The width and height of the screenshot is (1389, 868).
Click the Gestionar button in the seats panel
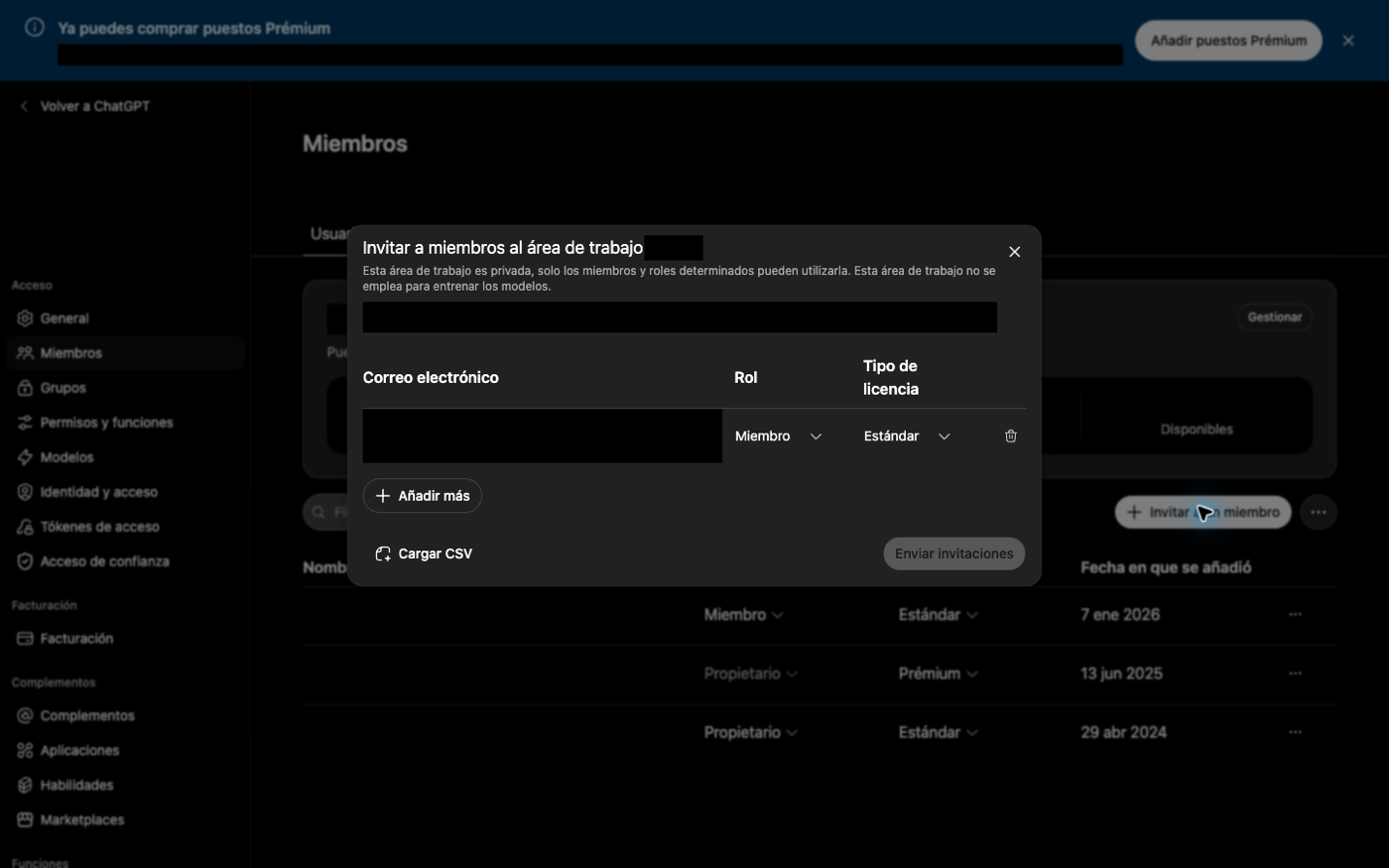coord(1275,317)
